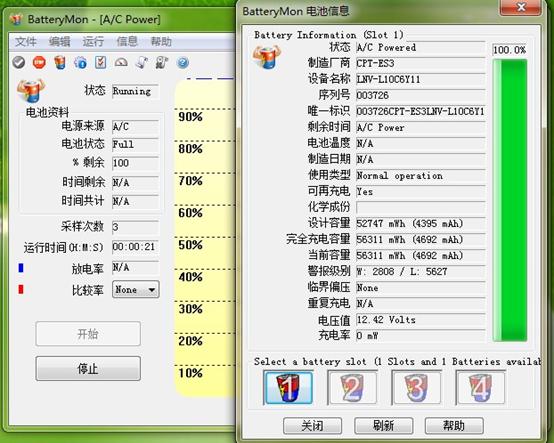Click the 状态 Running field
This screenshot has height=443, width=554.
pos(136,91)
